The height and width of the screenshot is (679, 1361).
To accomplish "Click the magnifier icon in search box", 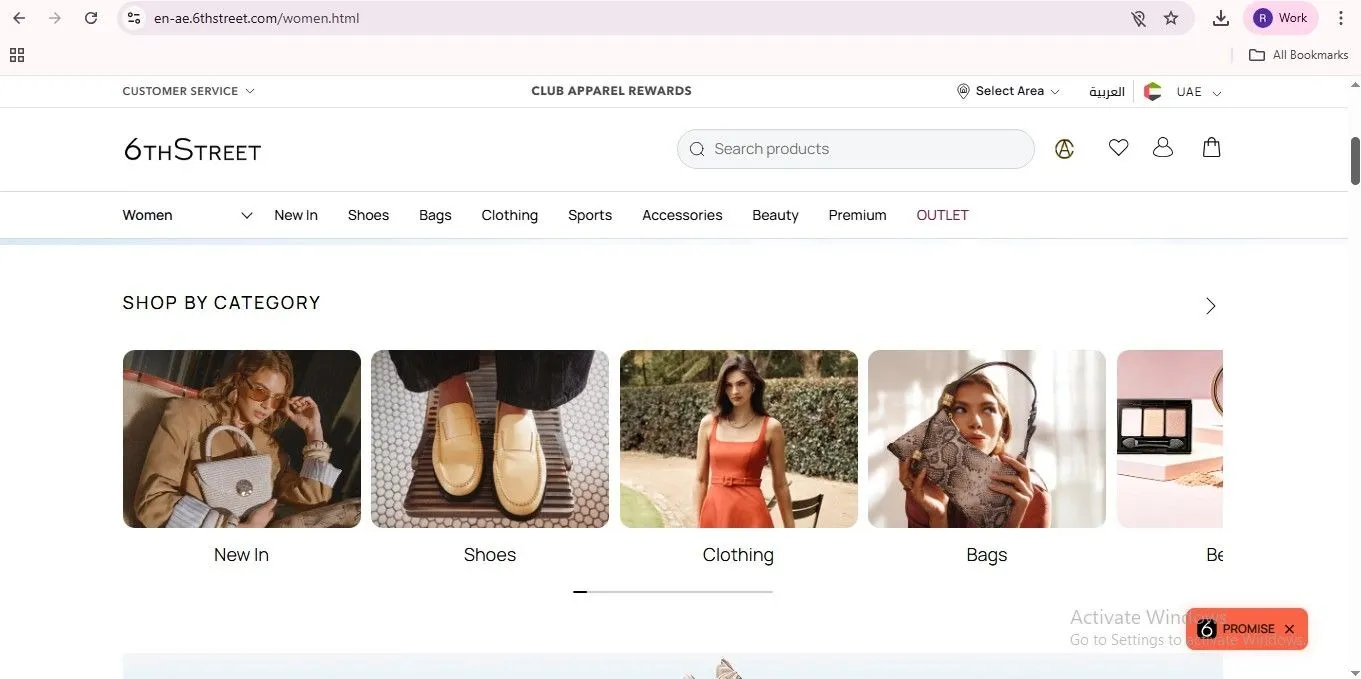I will (697, 149).
